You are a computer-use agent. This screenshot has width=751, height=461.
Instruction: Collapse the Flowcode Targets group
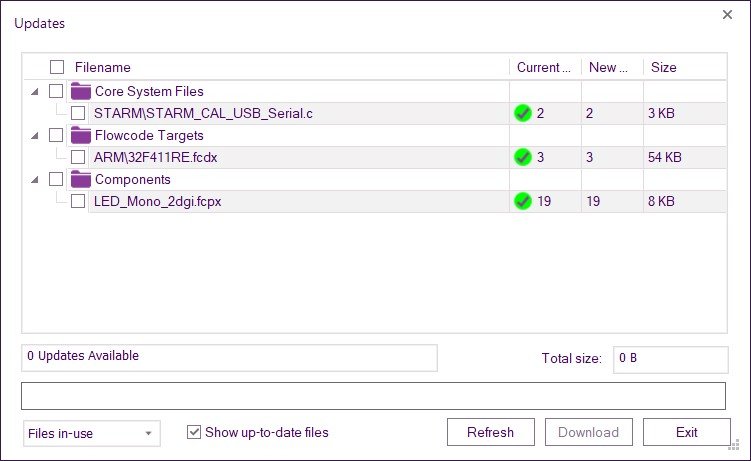tap(34, 135)
